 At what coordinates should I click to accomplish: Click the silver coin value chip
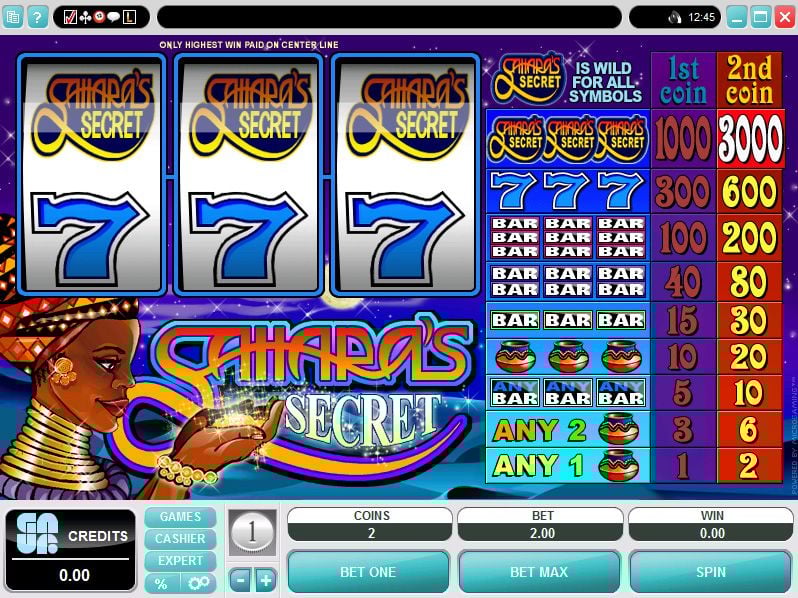[x=252, y=532]
